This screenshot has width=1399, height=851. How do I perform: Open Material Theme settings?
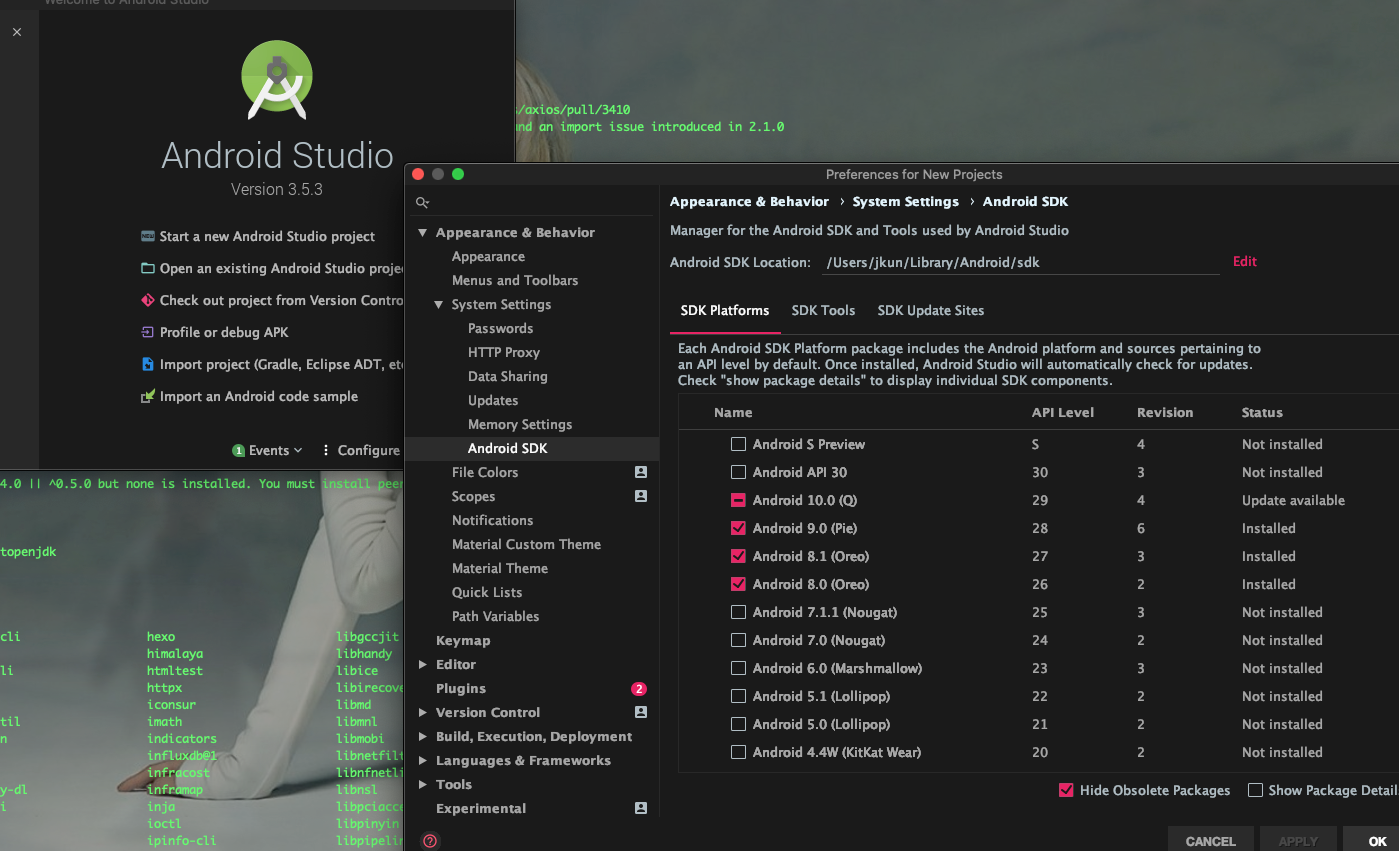pos(500,568)
